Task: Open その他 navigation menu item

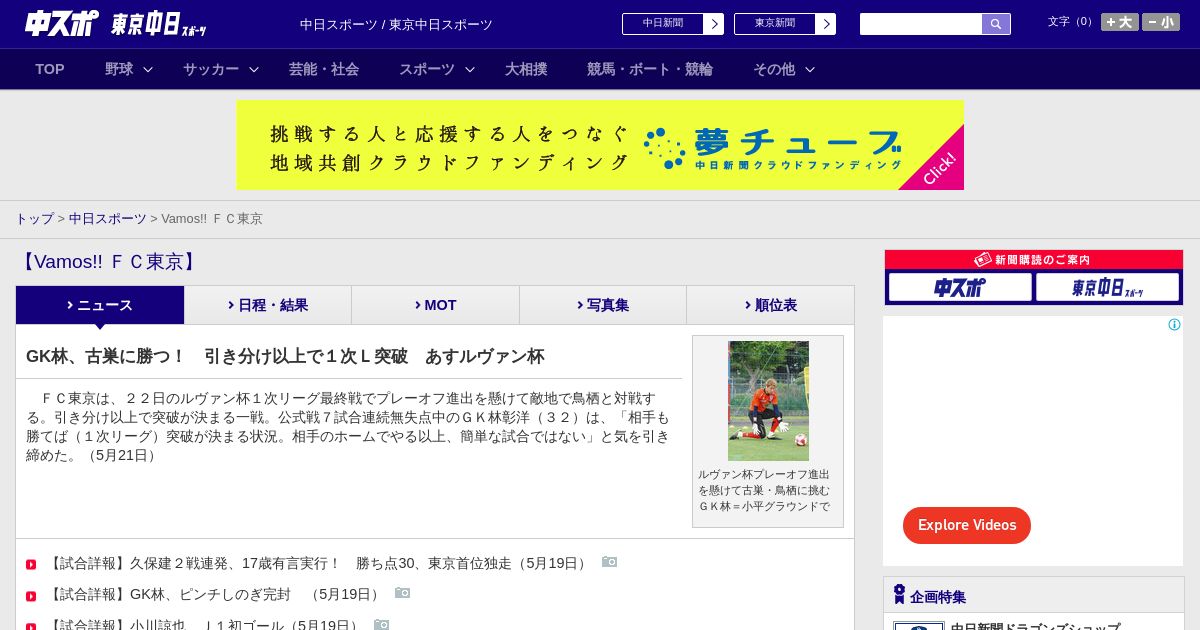Action: (x=774, y=69)
